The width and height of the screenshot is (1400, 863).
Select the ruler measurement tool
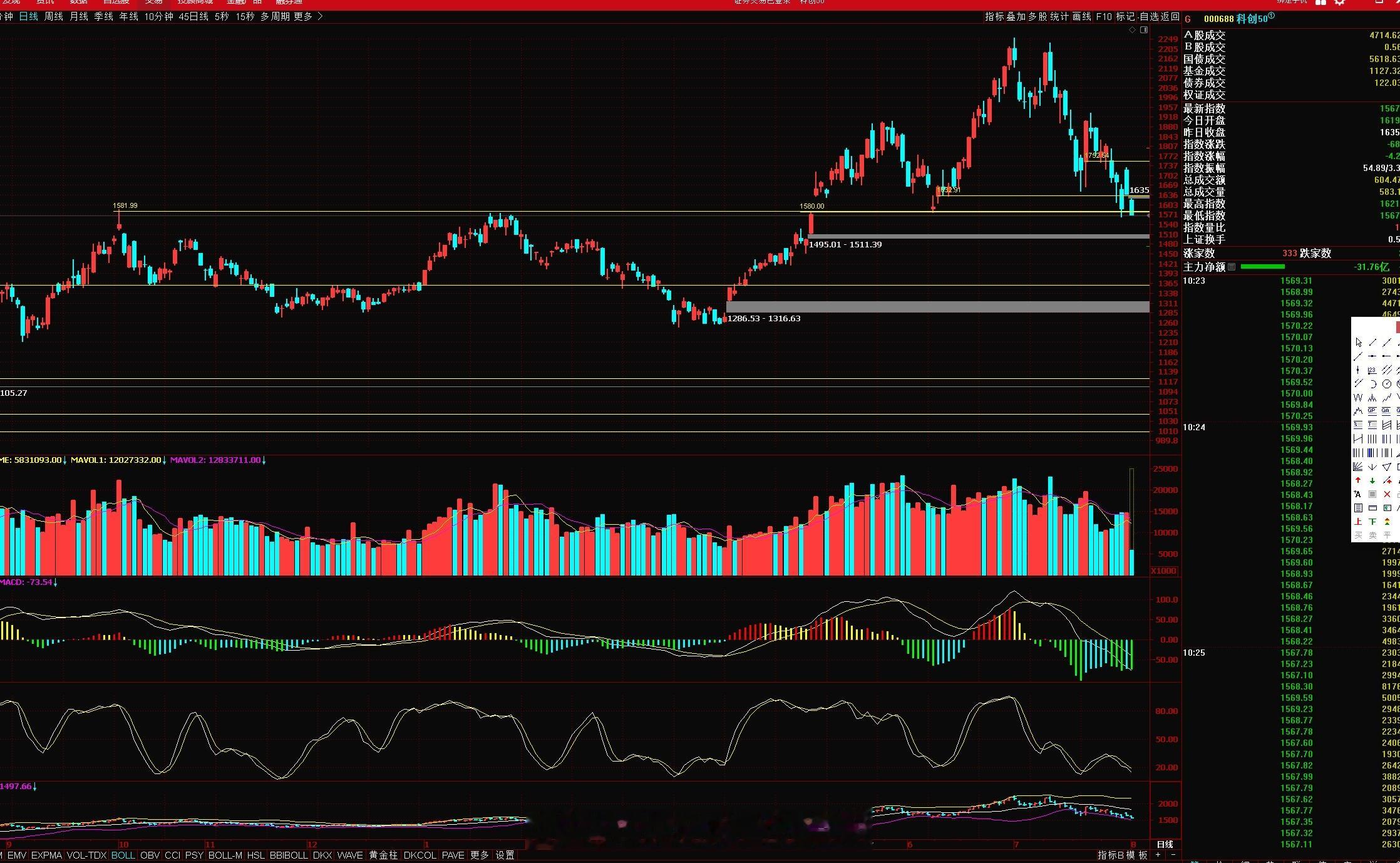pyautogui.click(x=1372, y=508)
